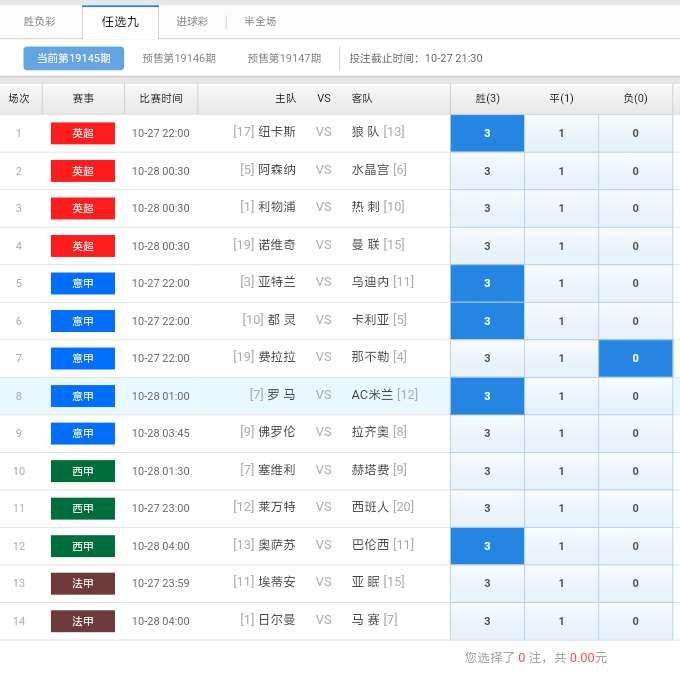Choose presale period 预售第19146期
680x677 pixels.
pyautogui.click(x=179, y=58)
